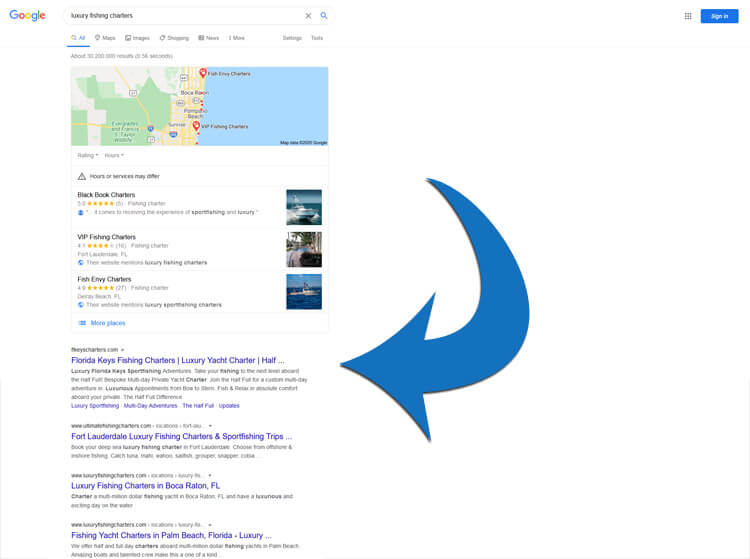Click reviewer avatar icon under Black Book Charters

point(80,212)
